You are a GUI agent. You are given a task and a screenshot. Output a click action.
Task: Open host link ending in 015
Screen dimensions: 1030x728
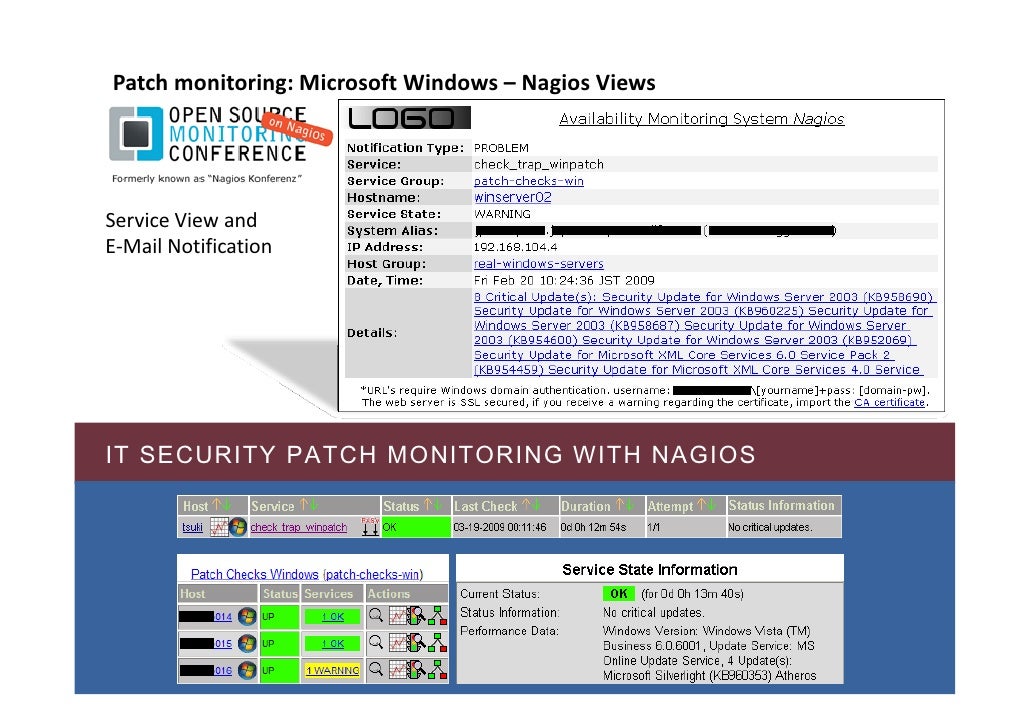223,643
